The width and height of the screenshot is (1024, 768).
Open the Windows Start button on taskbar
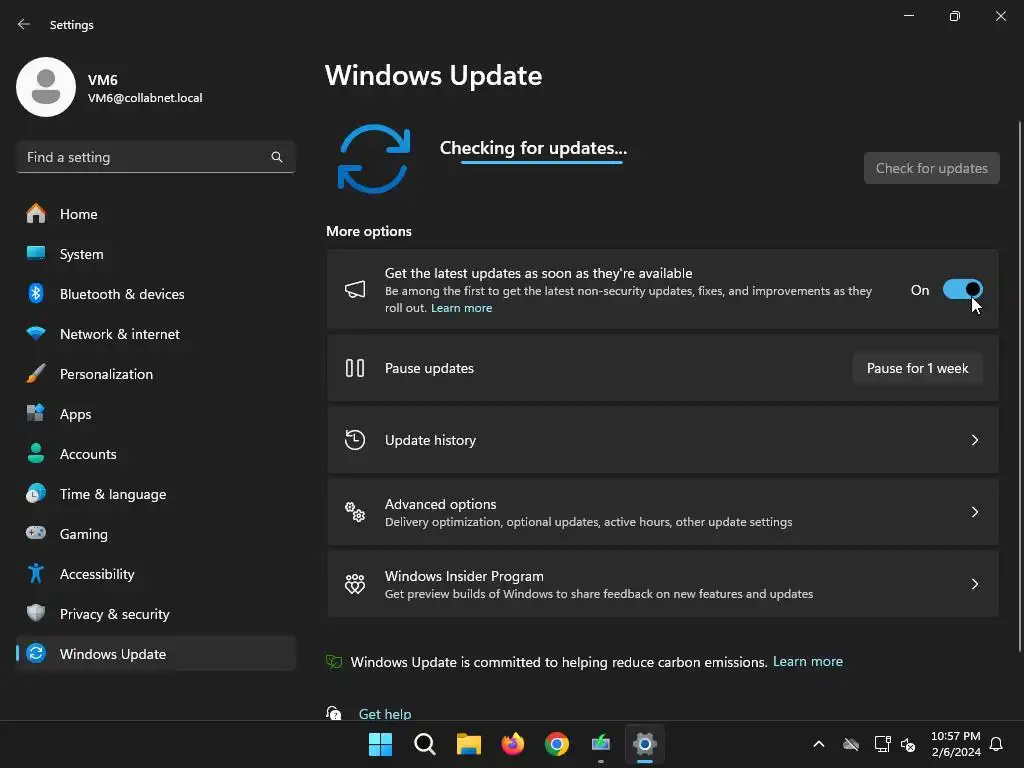380,744
